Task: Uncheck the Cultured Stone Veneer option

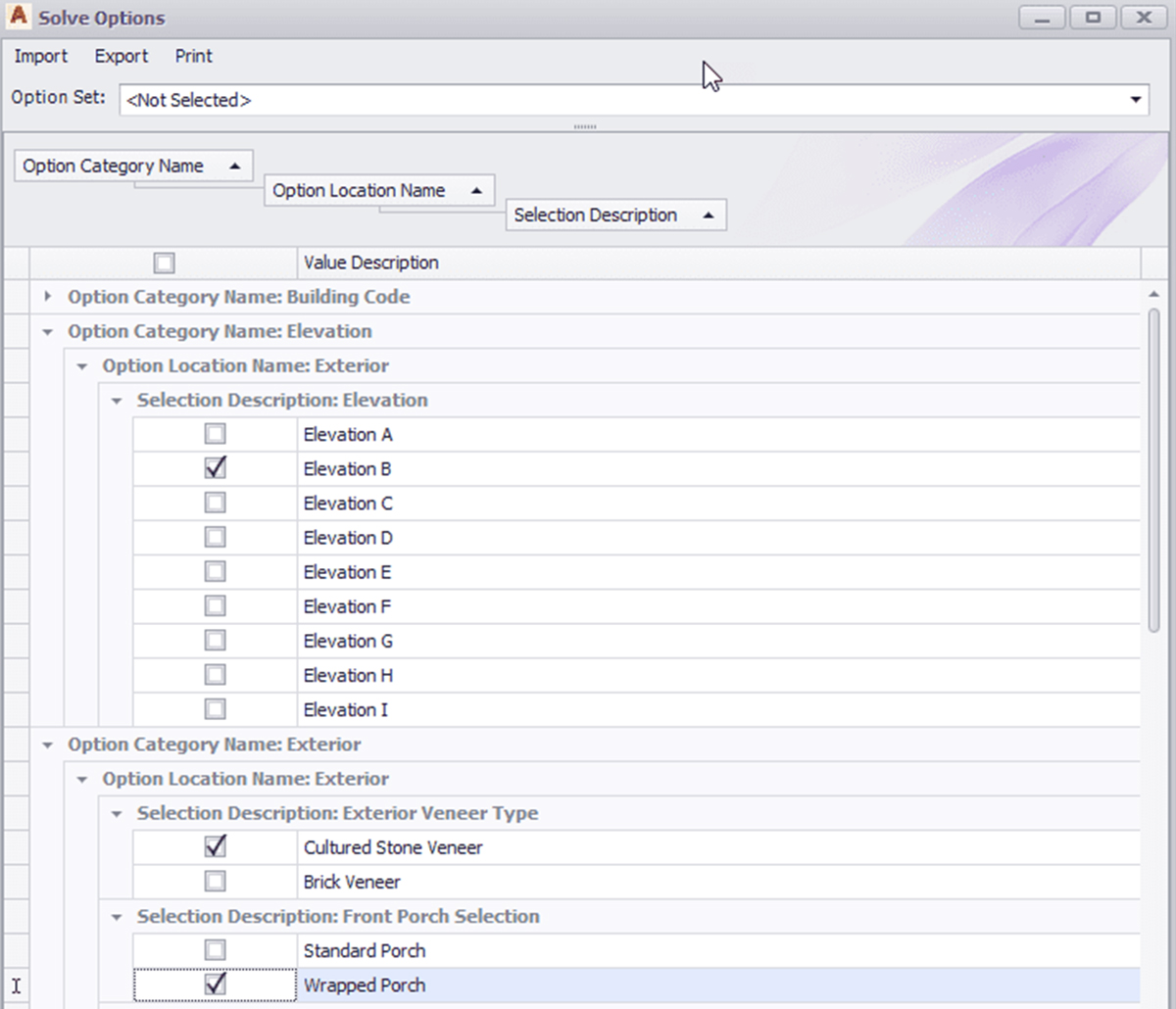Action: pyautogui.click(x=215, y=846)
